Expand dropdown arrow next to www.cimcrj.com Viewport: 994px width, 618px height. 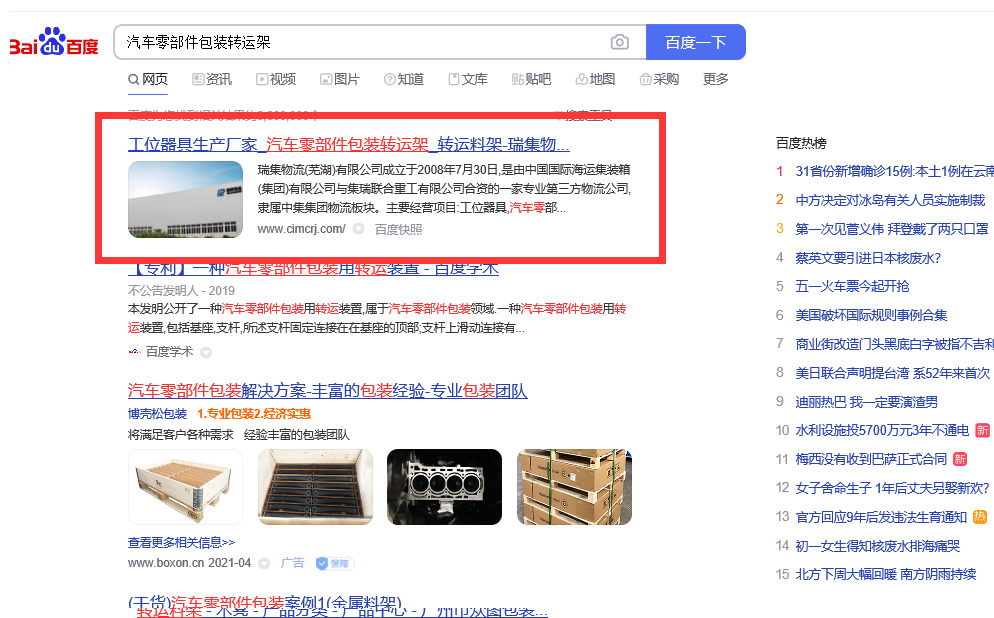point(359,229)
